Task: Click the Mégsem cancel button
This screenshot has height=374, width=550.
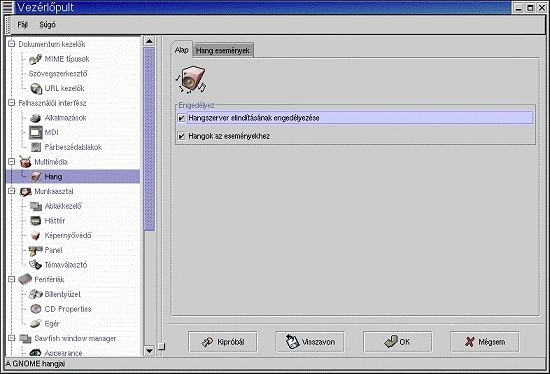Action: coord(485,342)
